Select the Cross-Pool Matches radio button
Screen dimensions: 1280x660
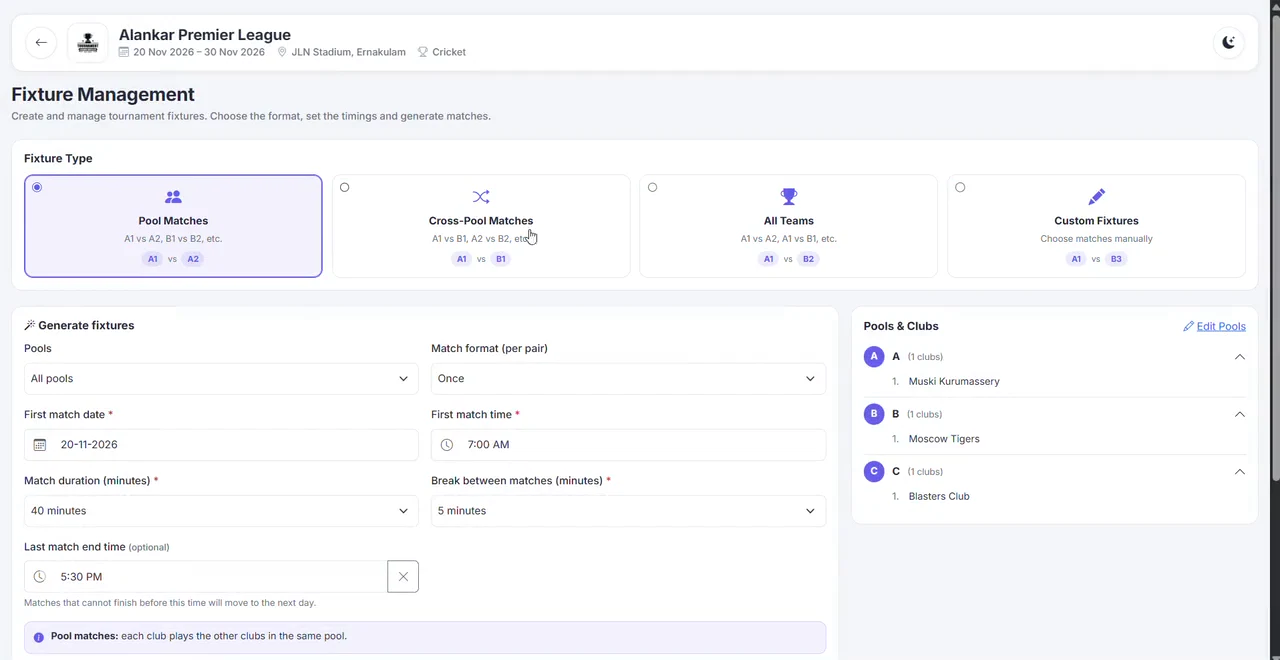(345, 187)
